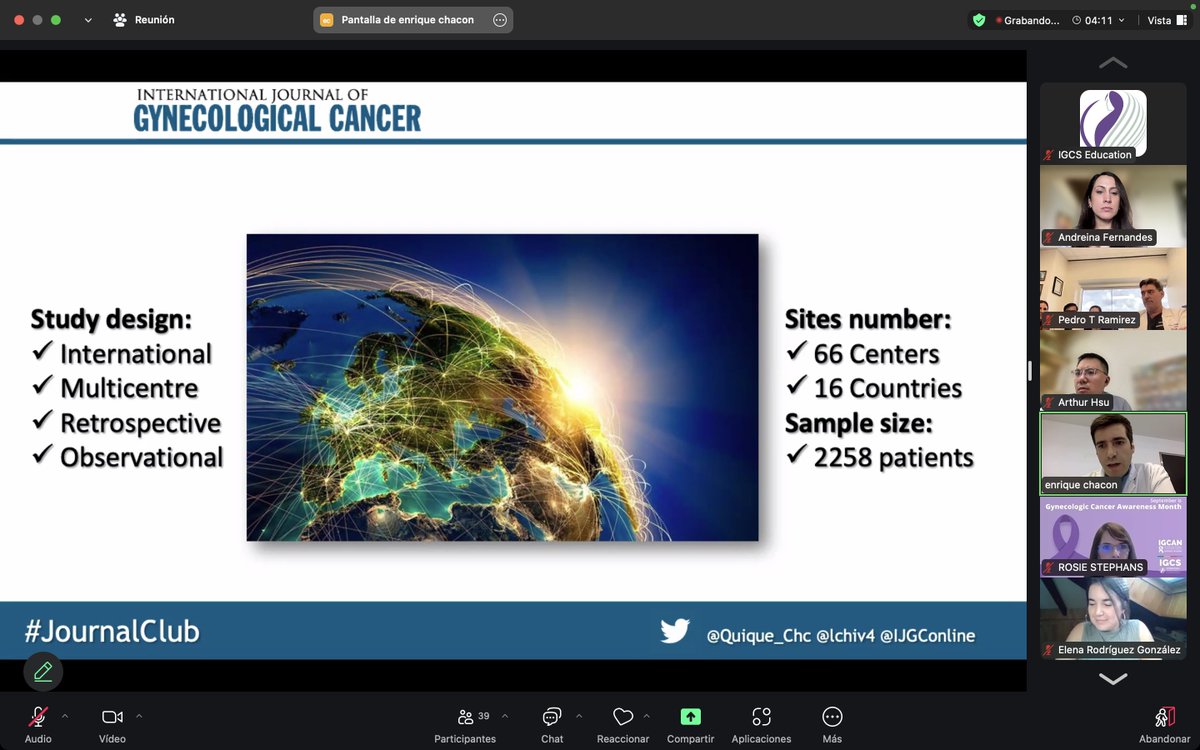Show next participants with down arrow
Image resolution: width=1200 pixels, height=750 pixels.
(1113, 678)
